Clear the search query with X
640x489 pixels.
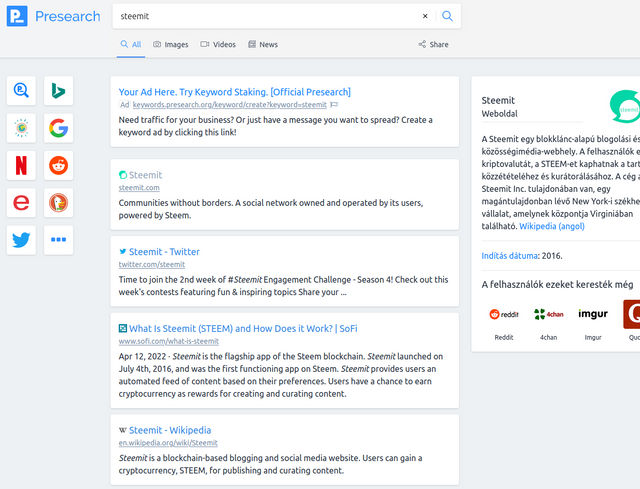coord(425,16)
